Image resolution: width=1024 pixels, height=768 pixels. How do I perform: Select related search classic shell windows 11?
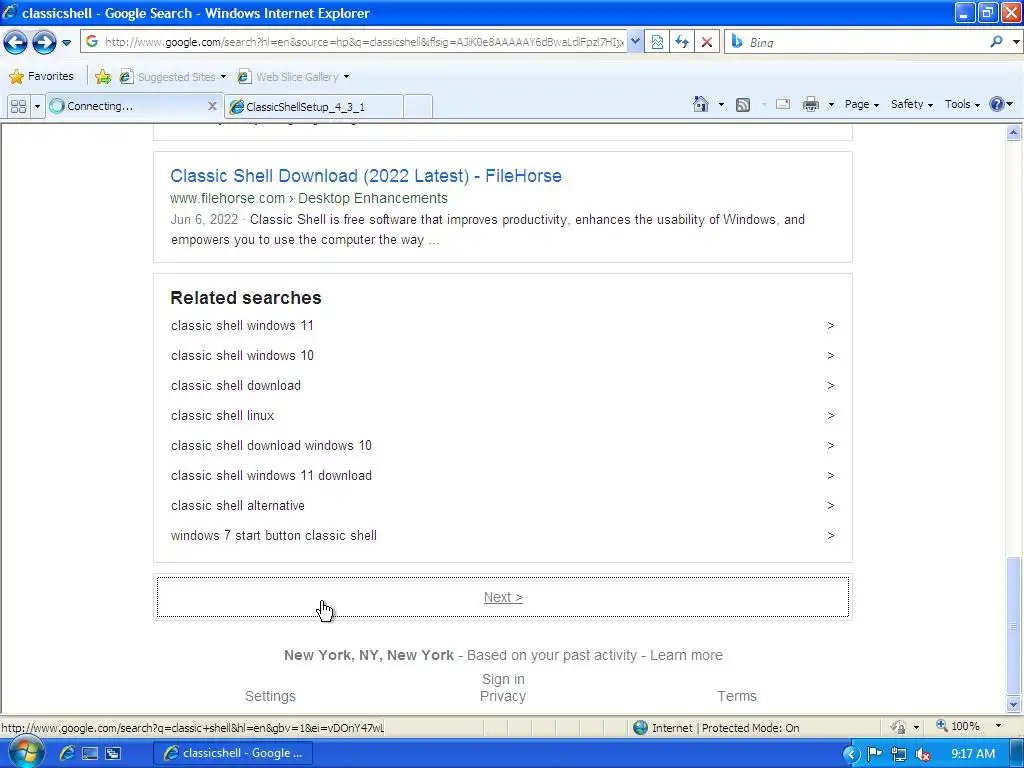coord(503,325)
